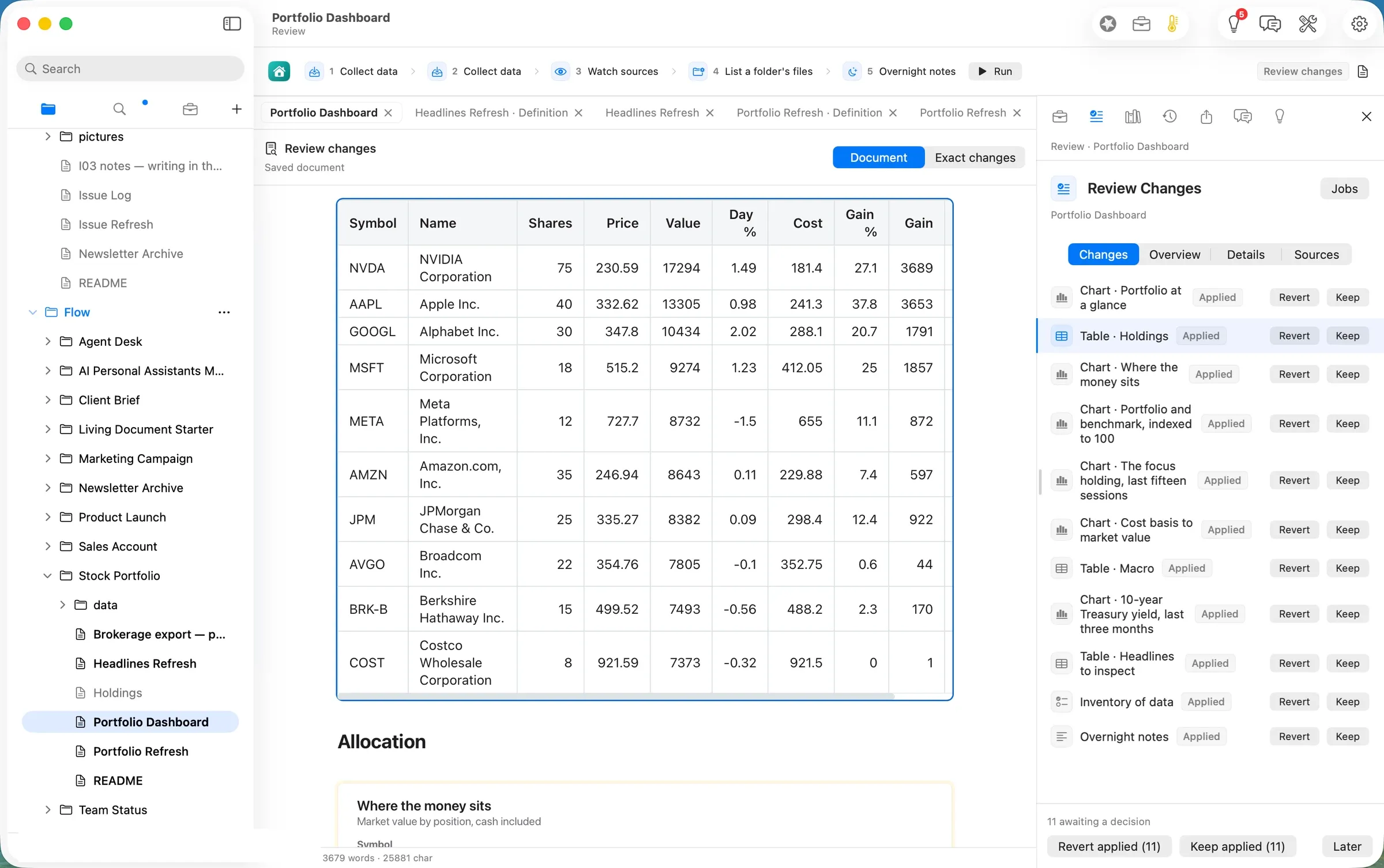This screenshot has height=868, width=1384.
Task: Open the settings gear icon
Action: (1359, 24)
